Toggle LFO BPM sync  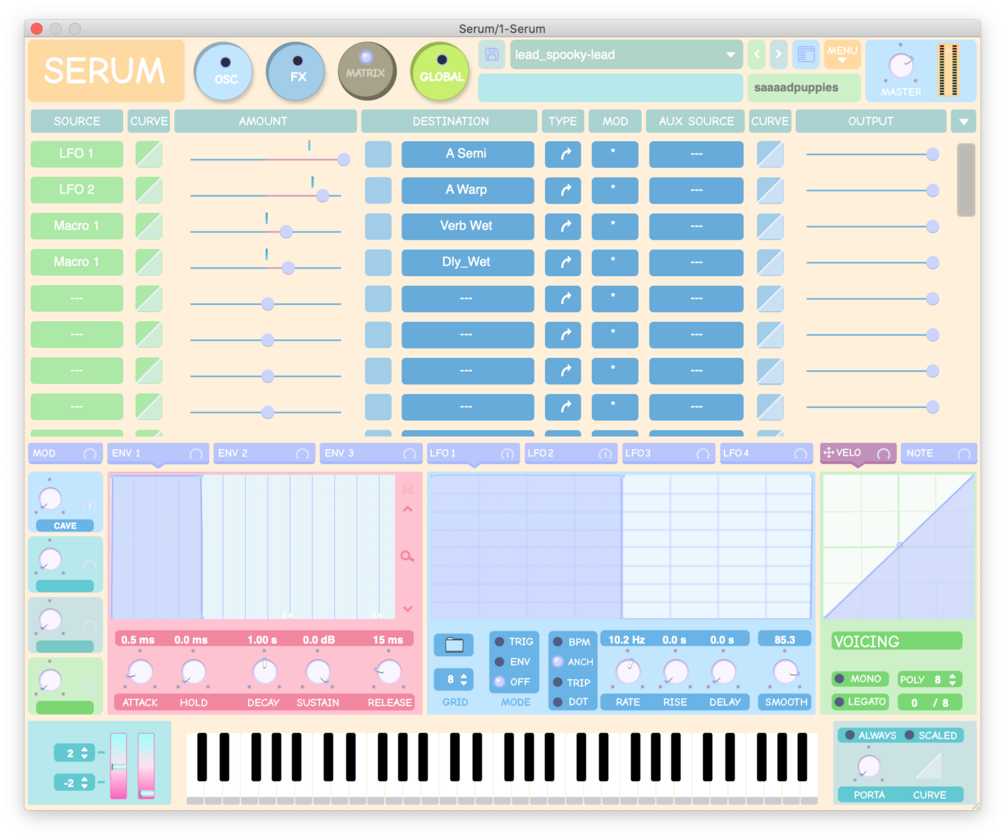pyautogui.click(x=558, y=642)
